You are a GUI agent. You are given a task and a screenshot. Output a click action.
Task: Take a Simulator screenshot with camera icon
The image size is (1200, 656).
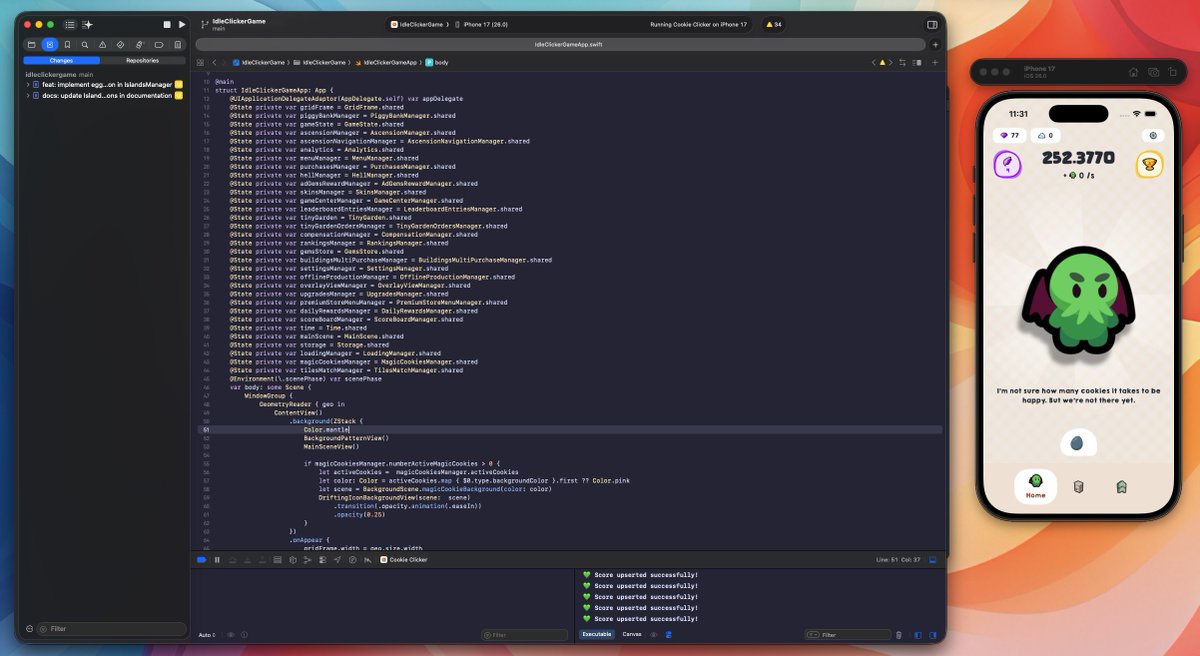(1153, 73)
